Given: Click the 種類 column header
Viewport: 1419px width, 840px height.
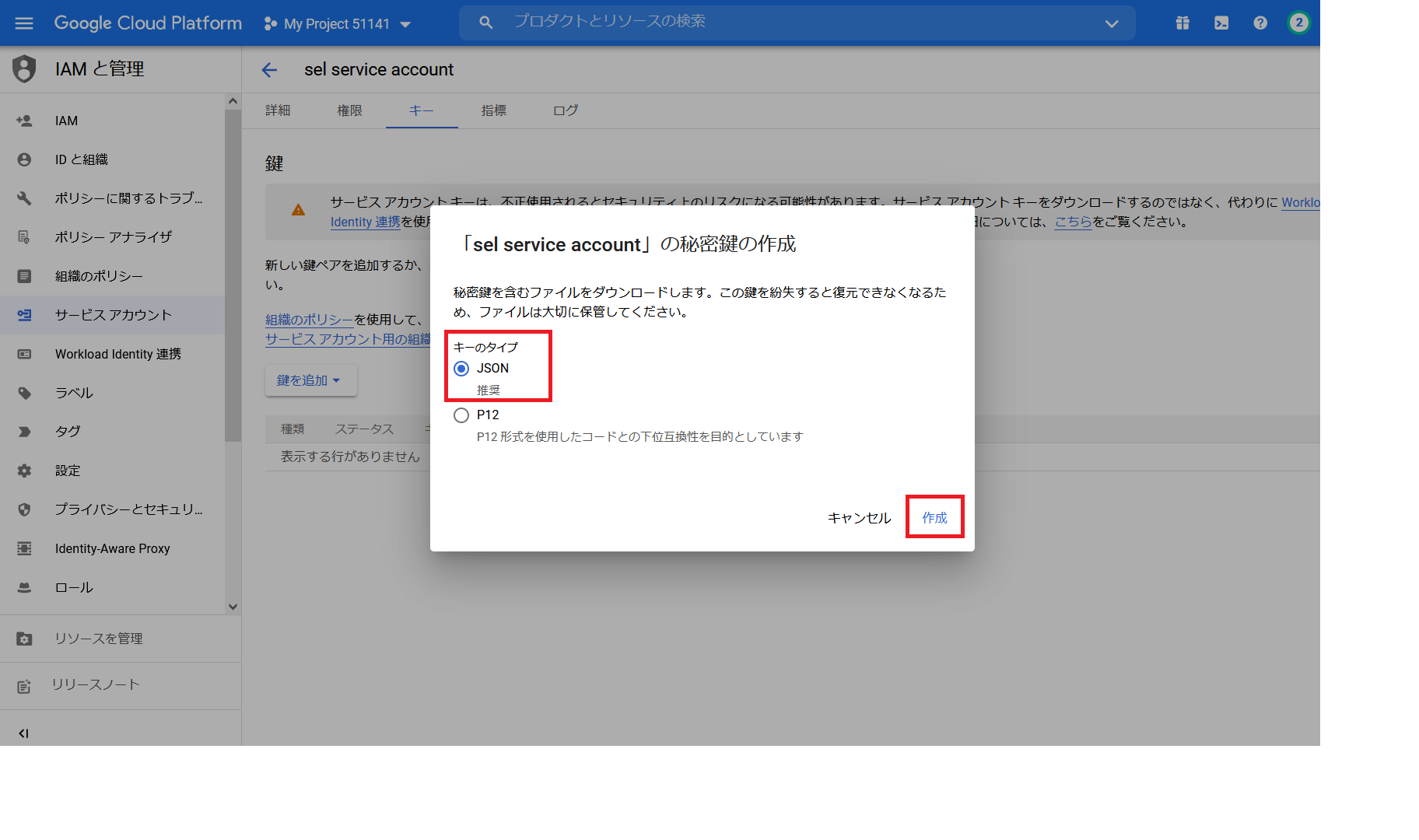Looking at the screenshot, I should (x=293, y=429).
